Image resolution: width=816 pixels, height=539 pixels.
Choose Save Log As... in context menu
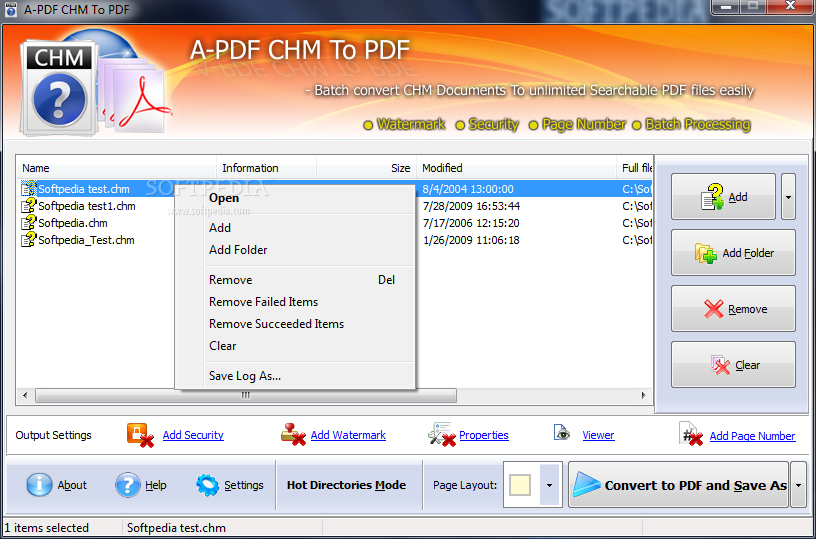coord(295,376)
